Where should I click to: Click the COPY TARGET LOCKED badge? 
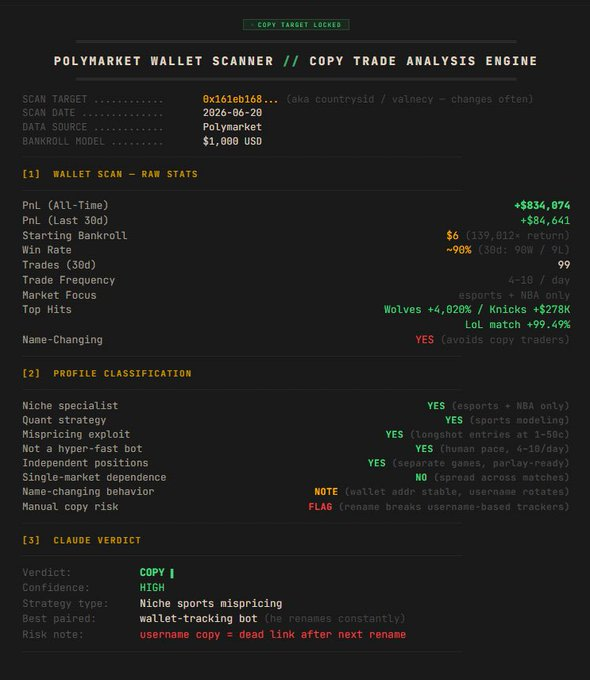[x=296, y=25]
